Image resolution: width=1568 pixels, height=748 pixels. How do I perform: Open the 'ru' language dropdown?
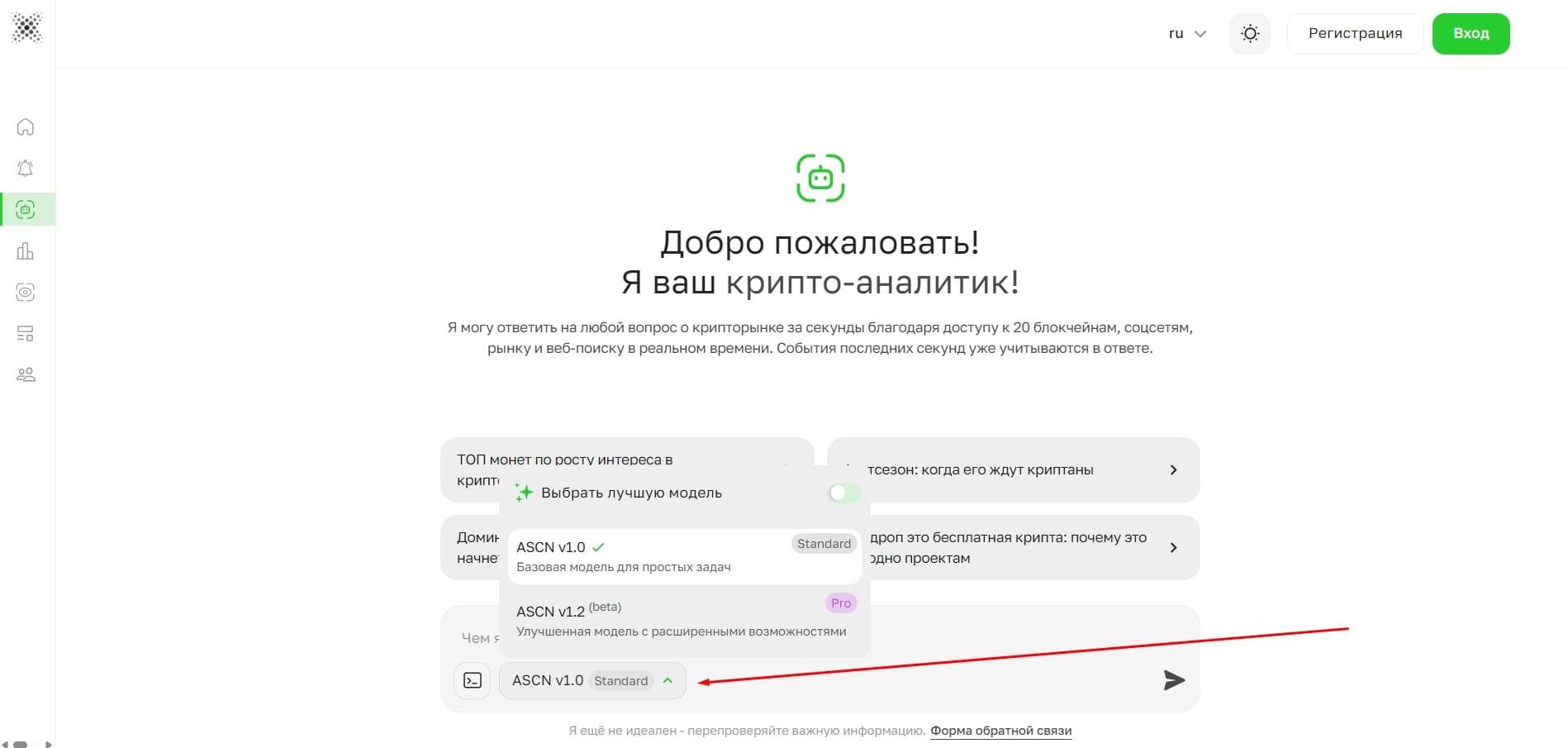[x=1187, y=34]
